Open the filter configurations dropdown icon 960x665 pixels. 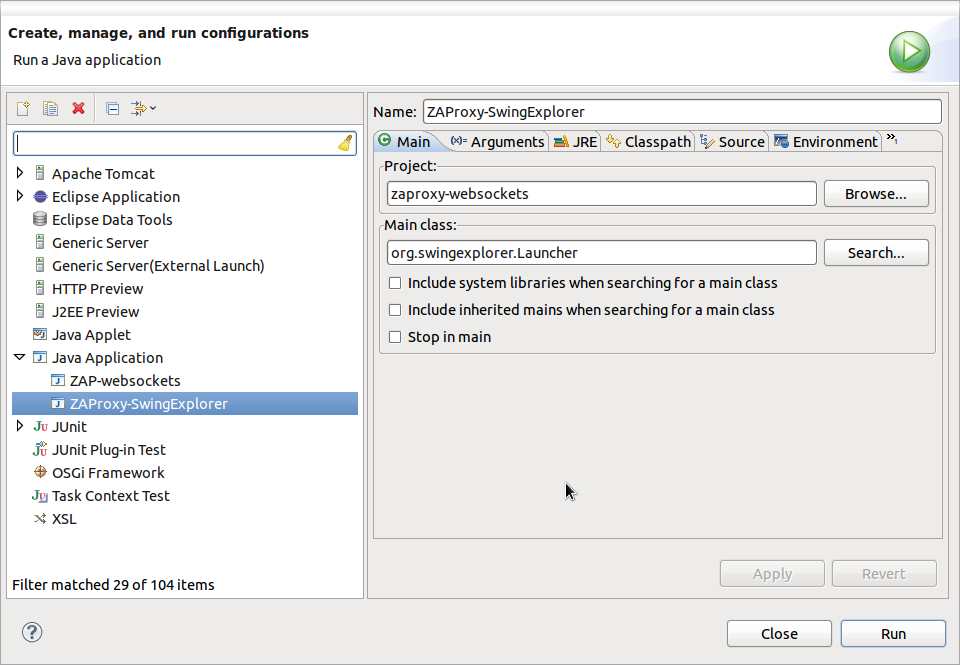(x=144, y=108)
